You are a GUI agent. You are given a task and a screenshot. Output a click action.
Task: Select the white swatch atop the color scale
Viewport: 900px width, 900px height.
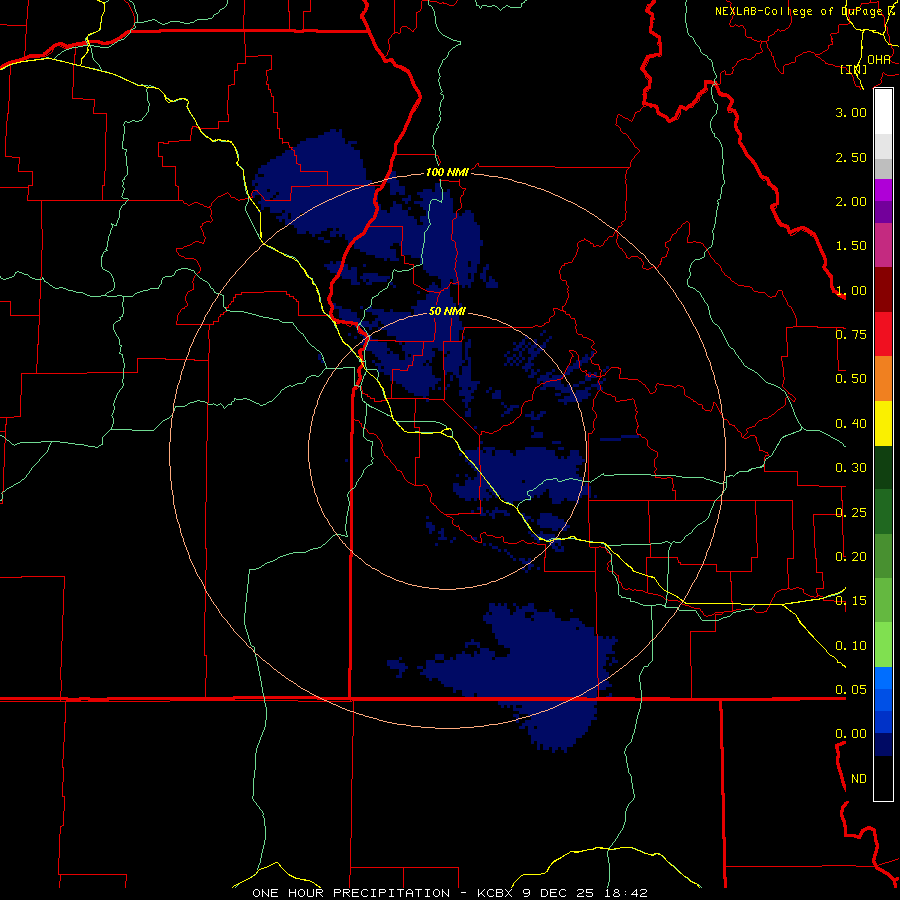point(883,111)
